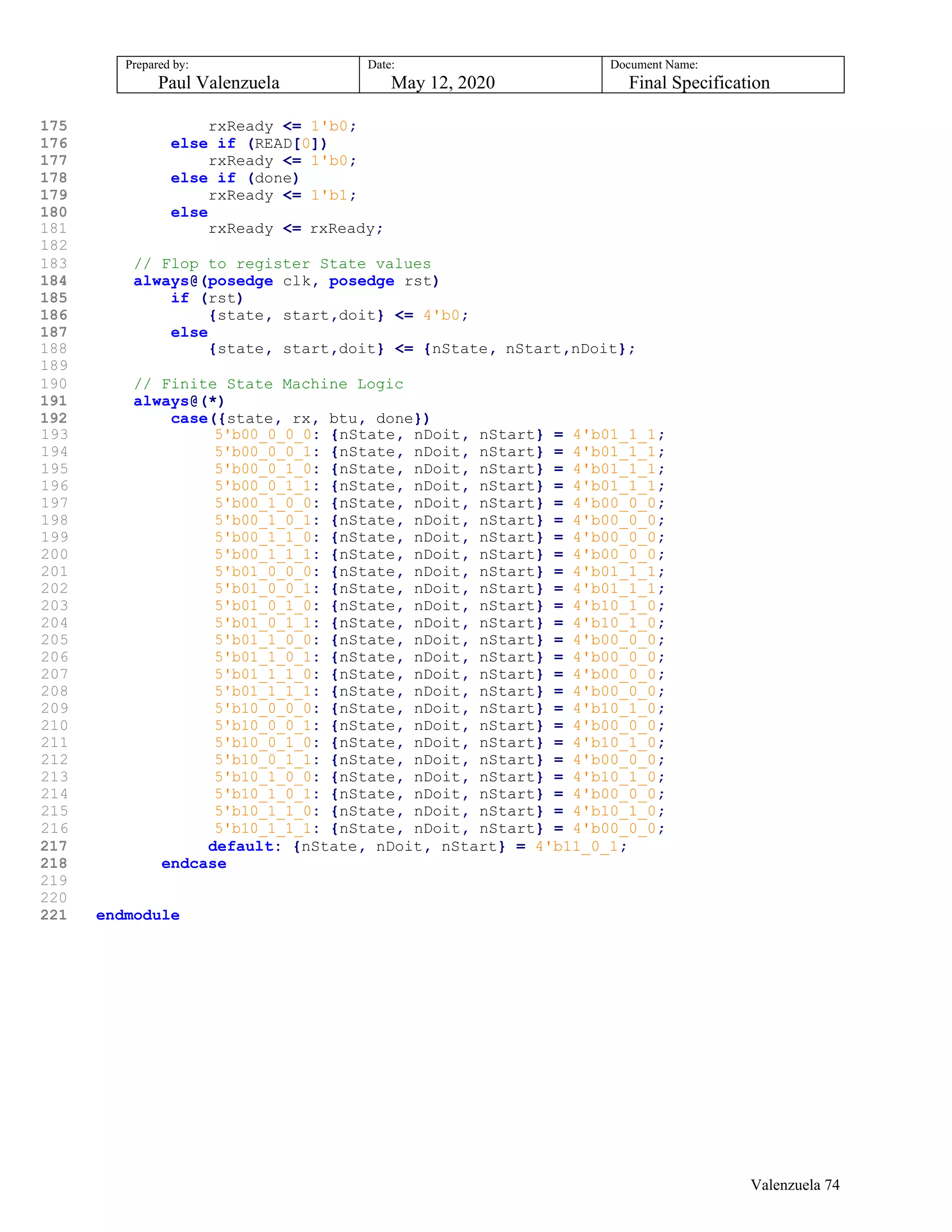
Task: Click line number 220
Action: [x=53, y=897]
